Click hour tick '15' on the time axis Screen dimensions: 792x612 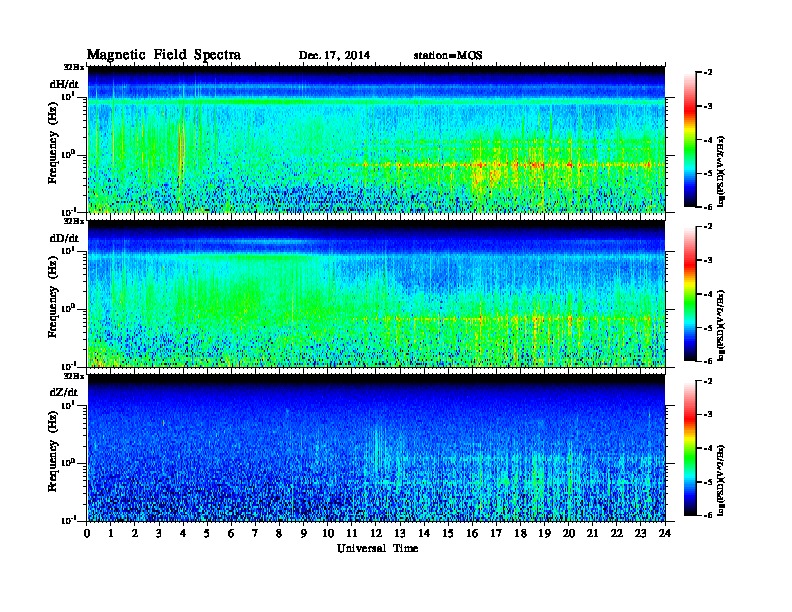pyautogui.click(x=449, y=534)
